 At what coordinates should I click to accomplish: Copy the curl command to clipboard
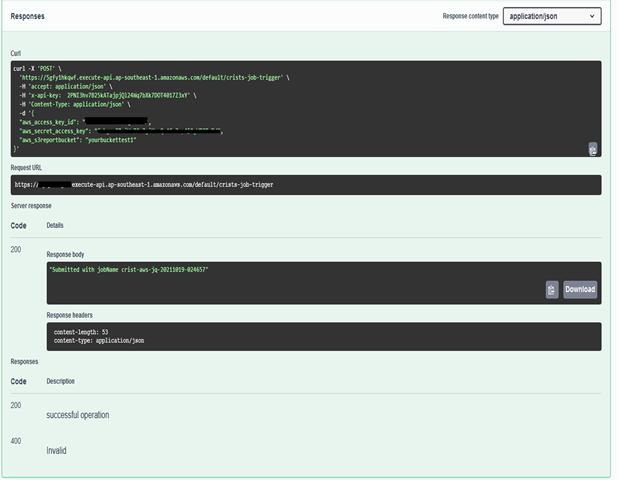[x=592, y=149]
